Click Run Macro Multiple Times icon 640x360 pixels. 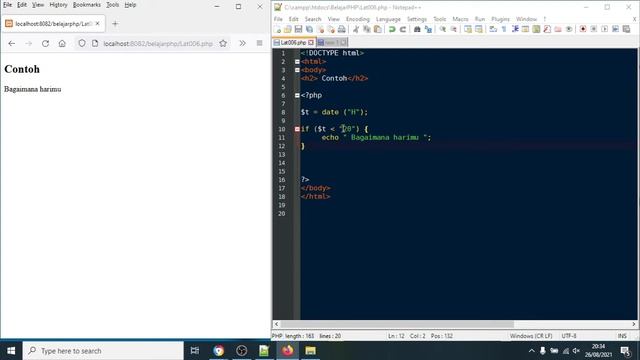click(x=615, y=29)
